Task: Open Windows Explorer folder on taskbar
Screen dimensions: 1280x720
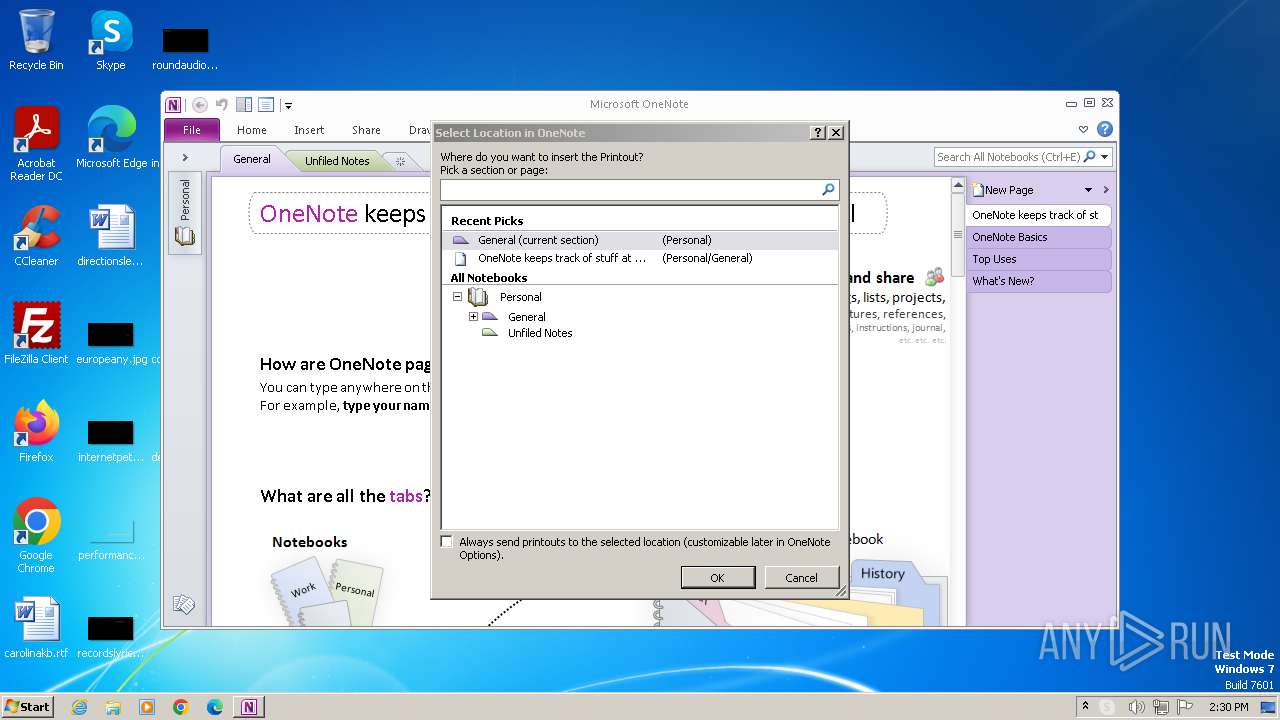Action: tap(113, 707)
